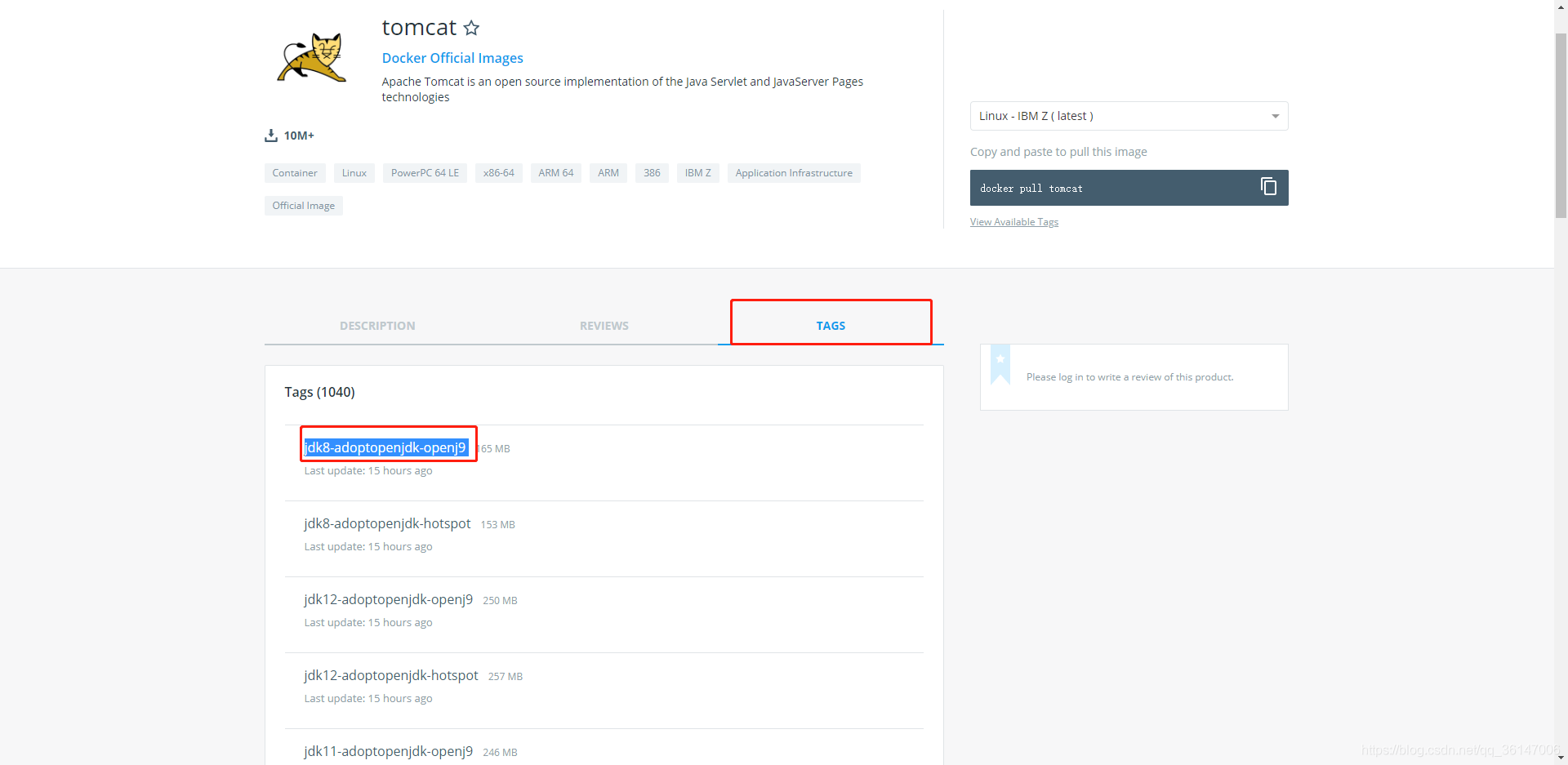Click the Application Infrastructure tag
Viewport: 1568px width, 765px height.
(794, 173)
